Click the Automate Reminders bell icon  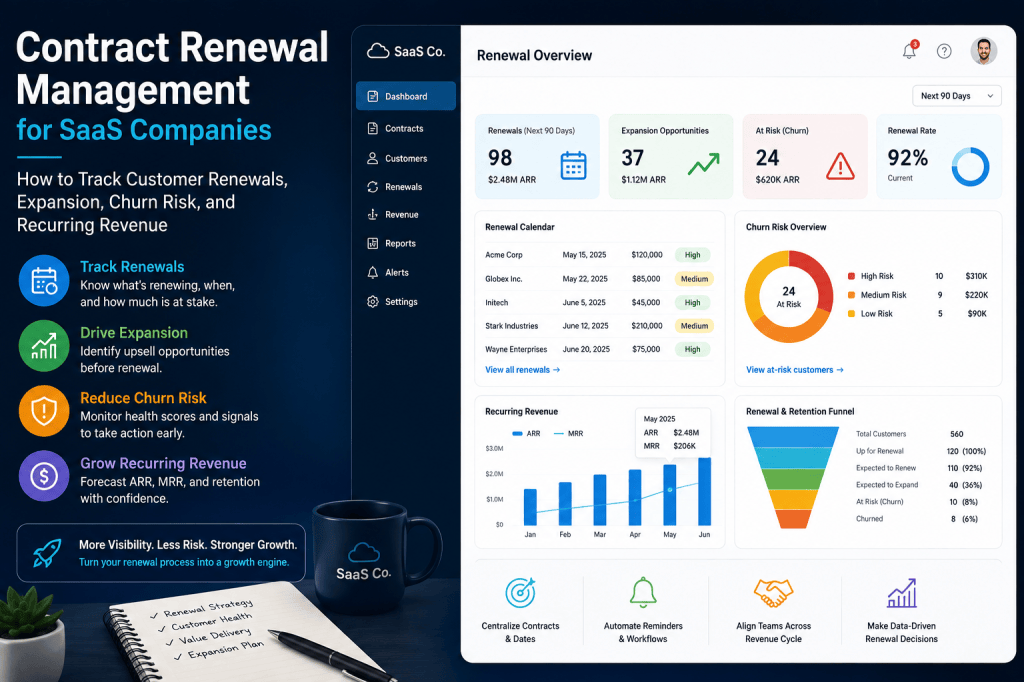(x=643, y=592)
